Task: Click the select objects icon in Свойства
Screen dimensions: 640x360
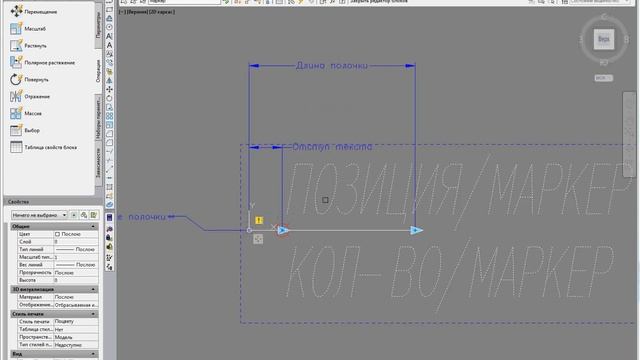Action: pos(84,215)
